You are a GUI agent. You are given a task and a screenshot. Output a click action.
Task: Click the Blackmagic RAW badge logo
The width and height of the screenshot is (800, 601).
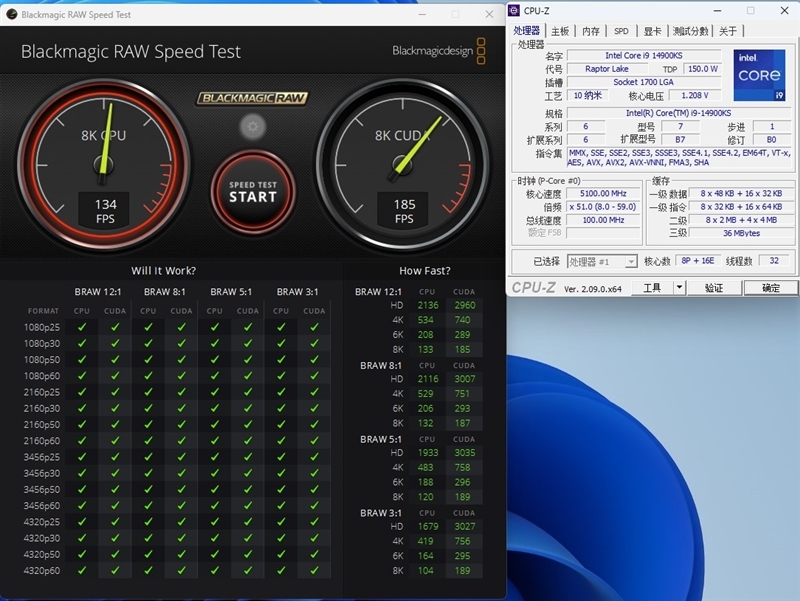click(252, 98)
